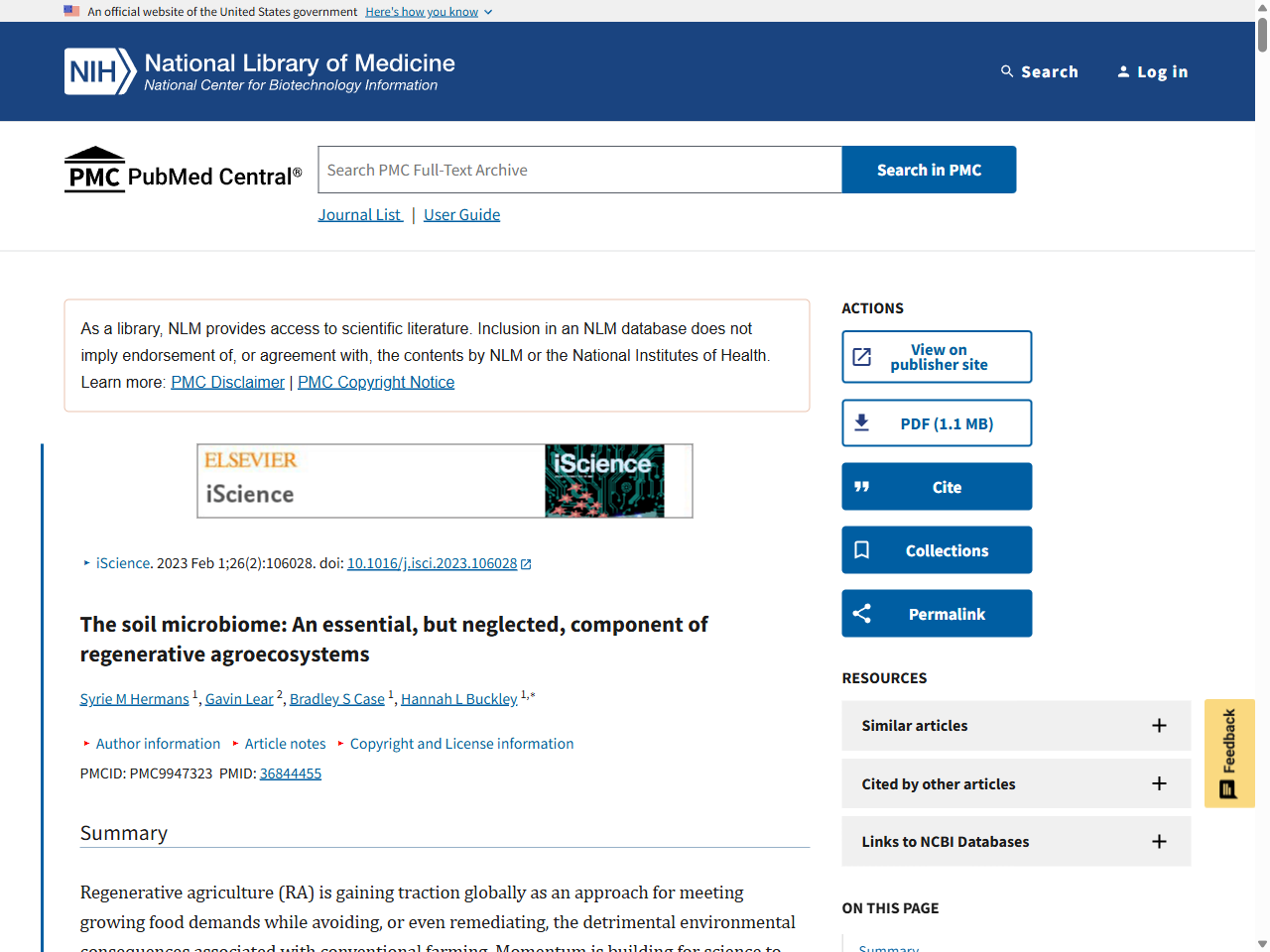Screen dimensions: 1270x952
Task: Click the magnifier Search icon in header
Action: pyautogui.click(x=1007, y=71)
